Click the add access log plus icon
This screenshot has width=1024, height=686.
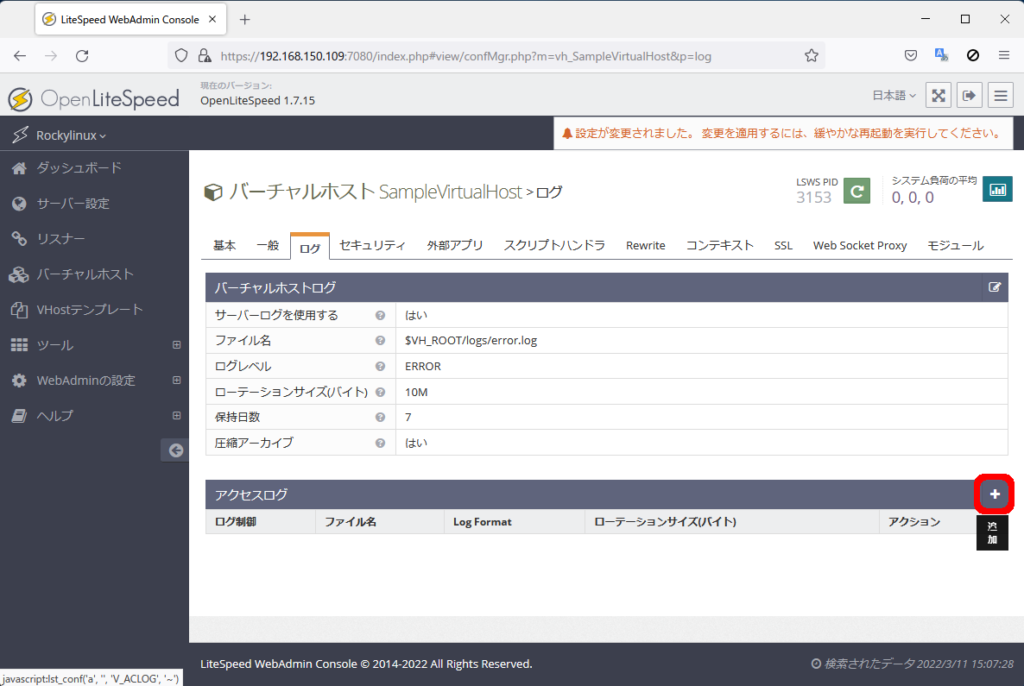[994, 494]
